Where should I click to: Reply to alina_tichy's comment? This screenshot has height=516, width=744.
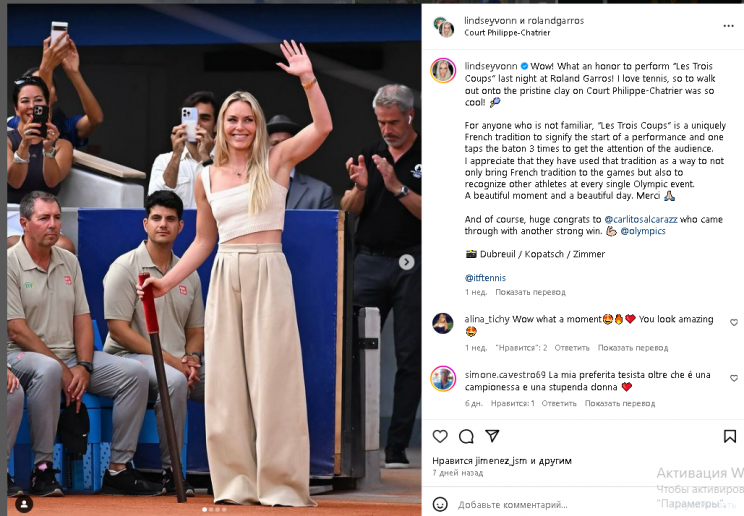click(572, 347)
